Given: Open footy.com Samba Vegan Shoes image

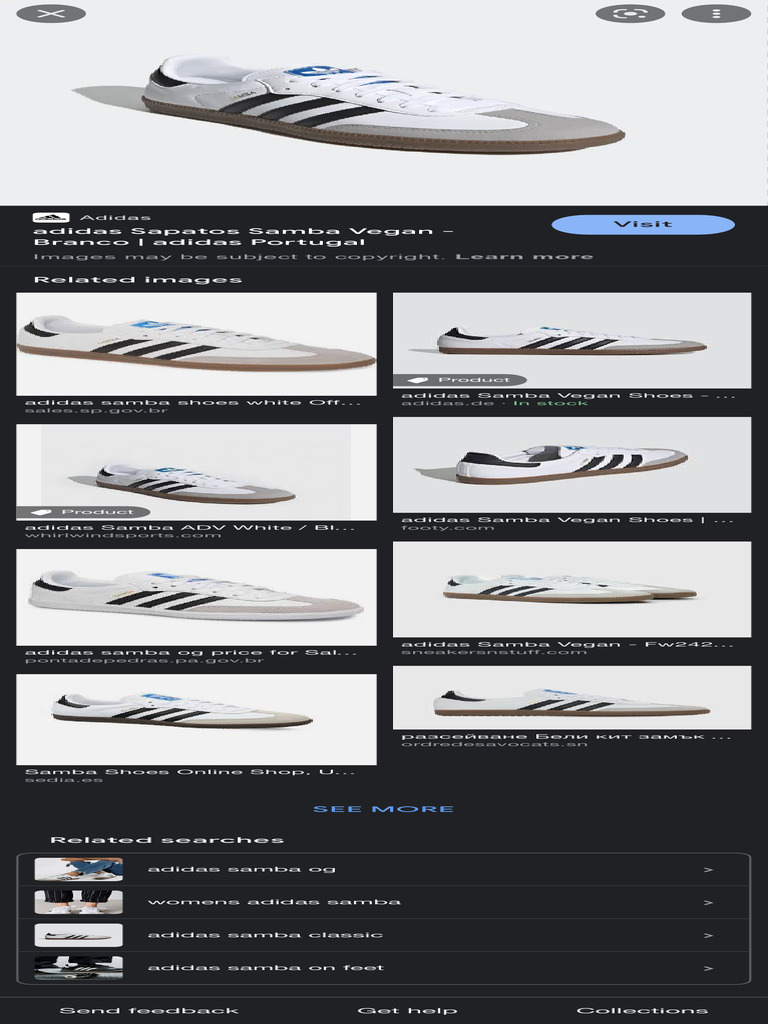Looking at the screenshot, I should (572, 464).
